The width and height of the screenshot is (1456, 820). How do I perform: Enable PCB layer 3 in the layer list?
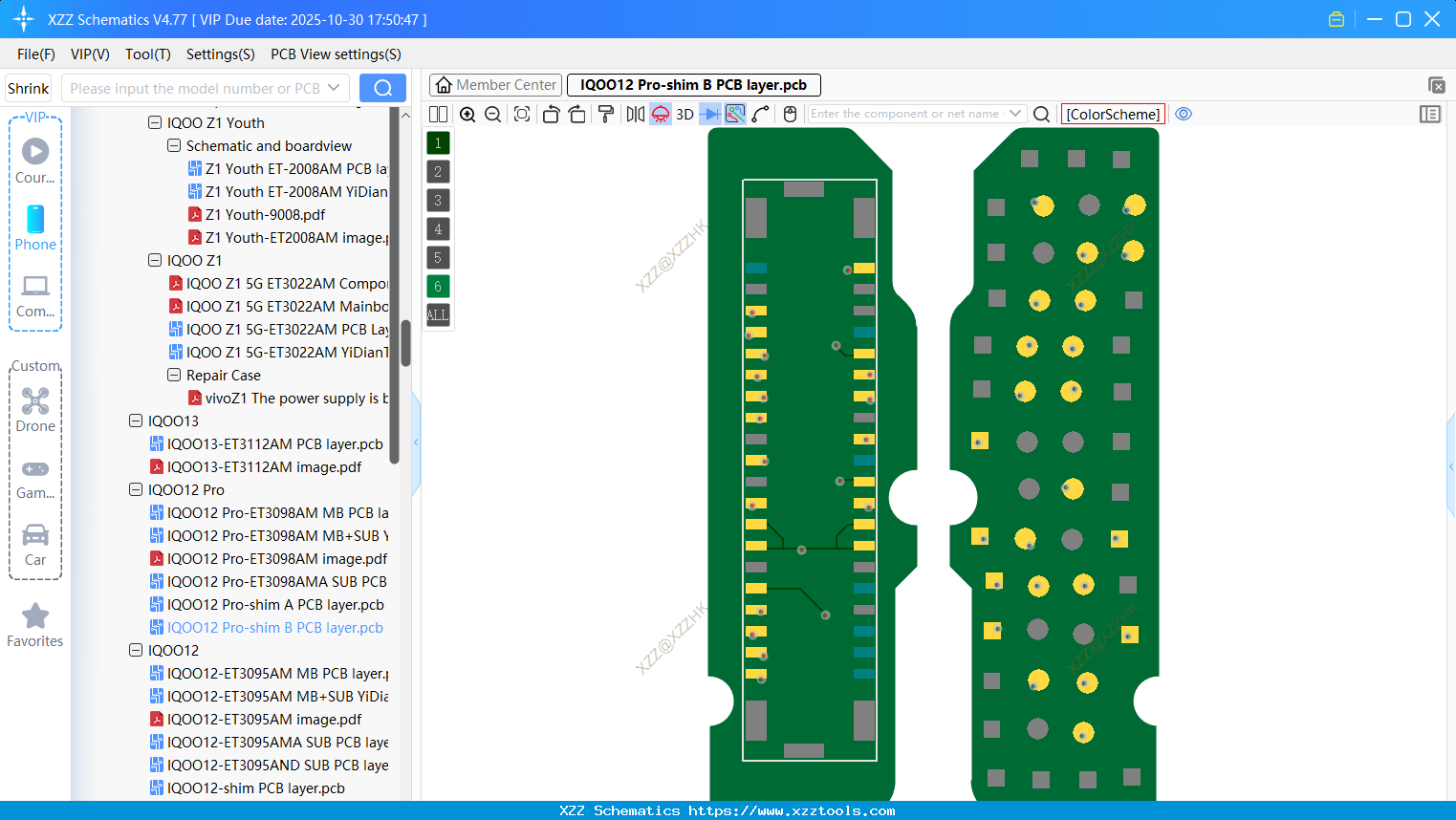point(437,200)
